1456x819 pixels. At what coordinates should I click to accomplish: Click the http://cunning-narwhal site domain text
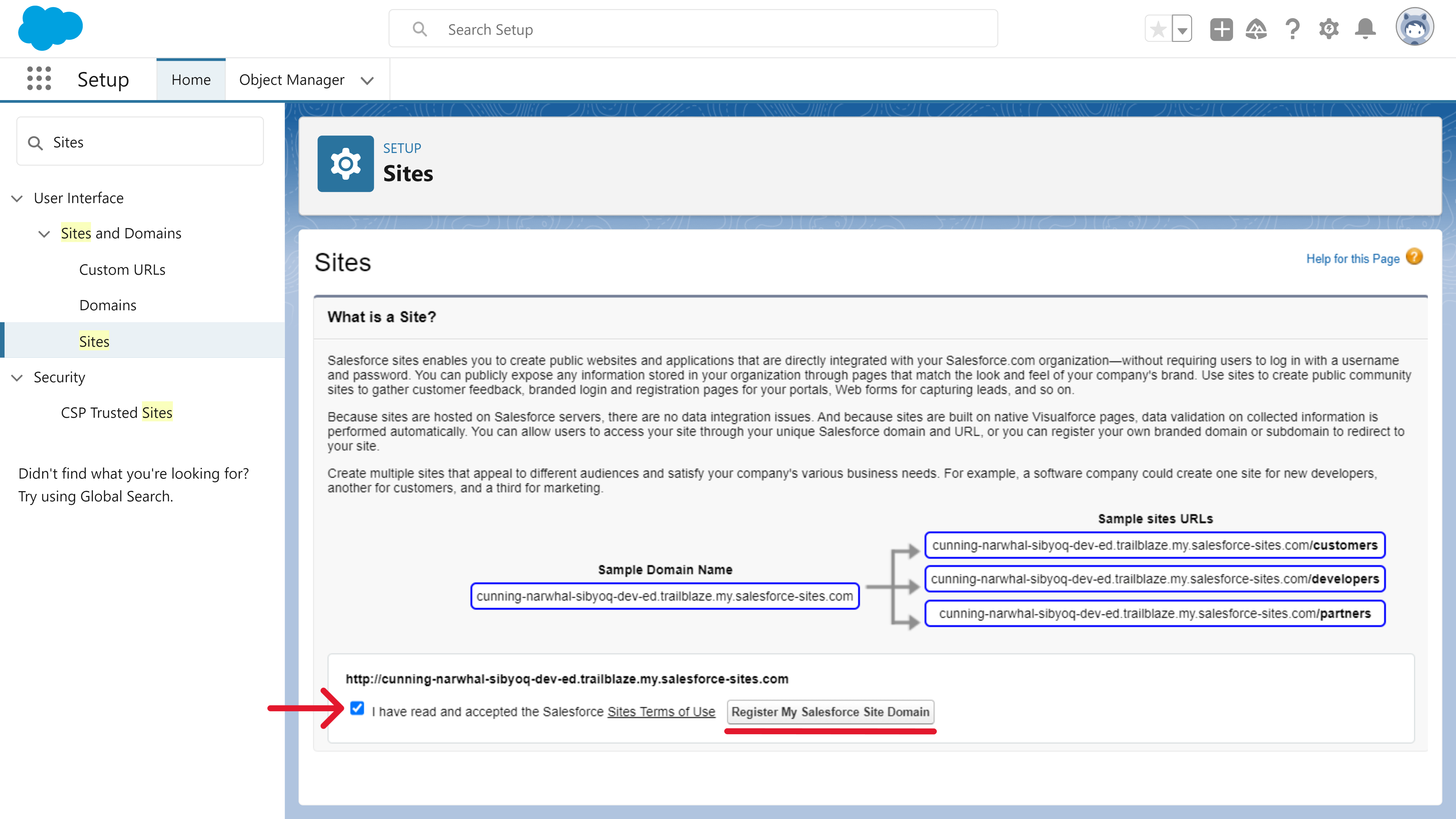coord(567,679)
